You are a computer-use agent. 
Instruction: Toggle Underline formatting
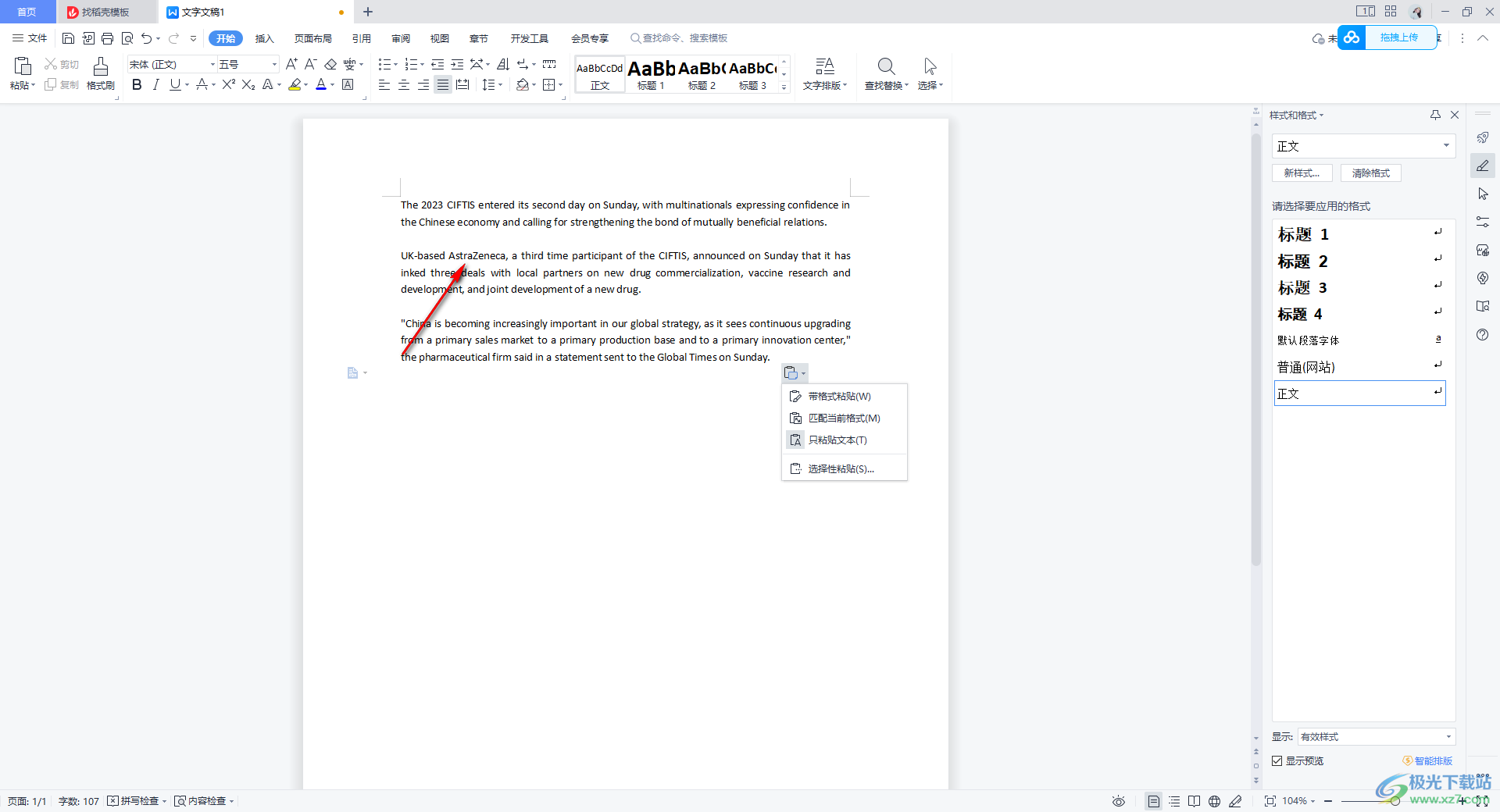pyautogui.click(x=175, y=84)
